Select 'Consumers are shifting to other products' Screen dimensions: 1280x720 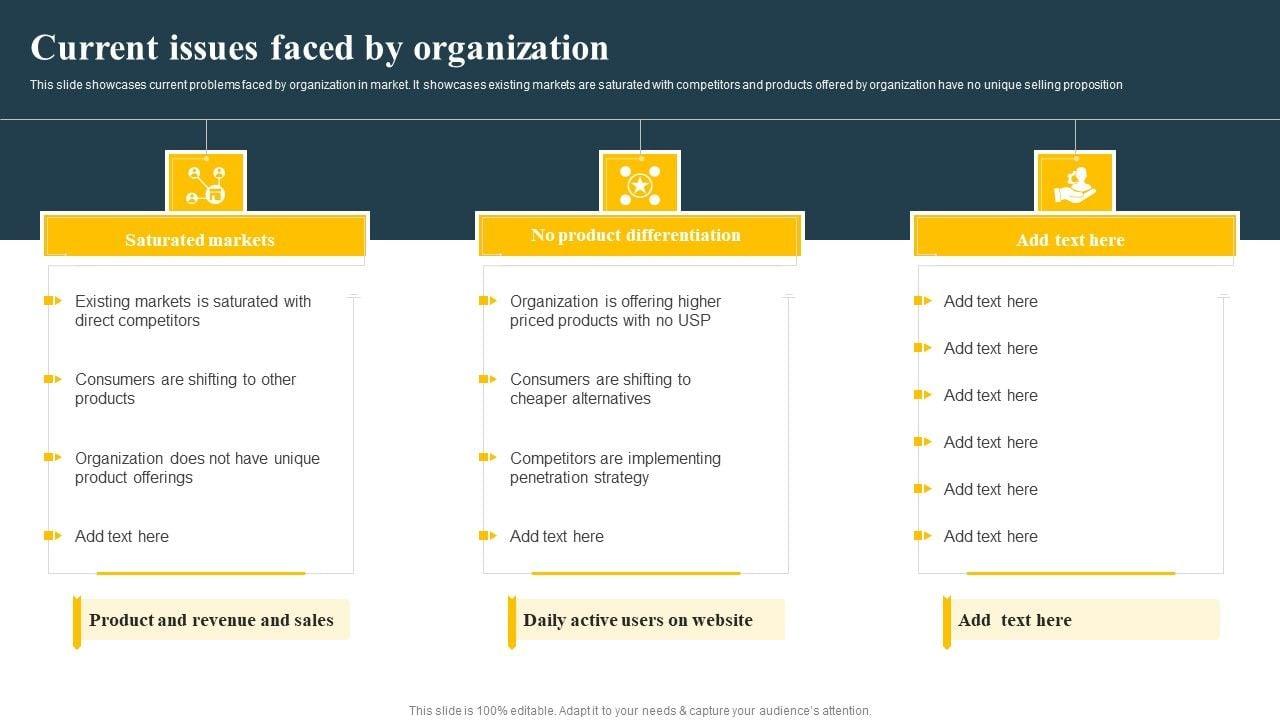click(x=186, y=389)
